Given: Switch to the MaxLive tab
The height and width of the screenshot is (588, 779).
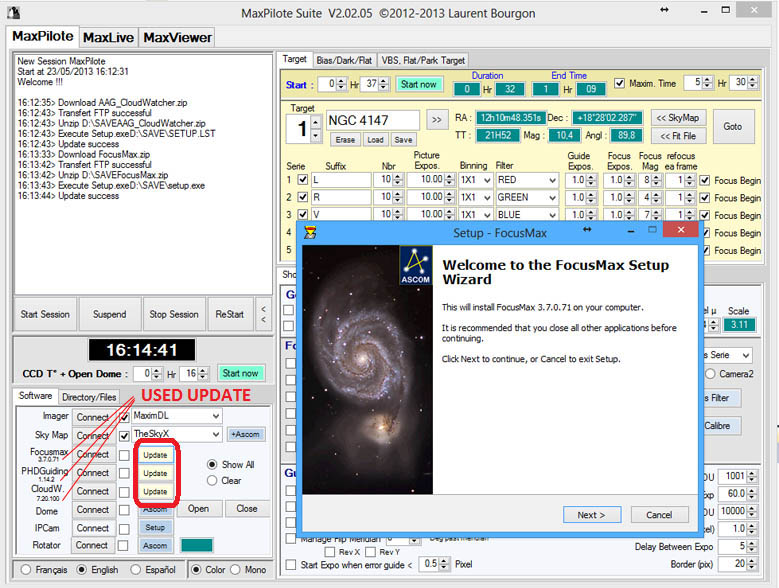Looking at the screenshot, I should [108, 37].
